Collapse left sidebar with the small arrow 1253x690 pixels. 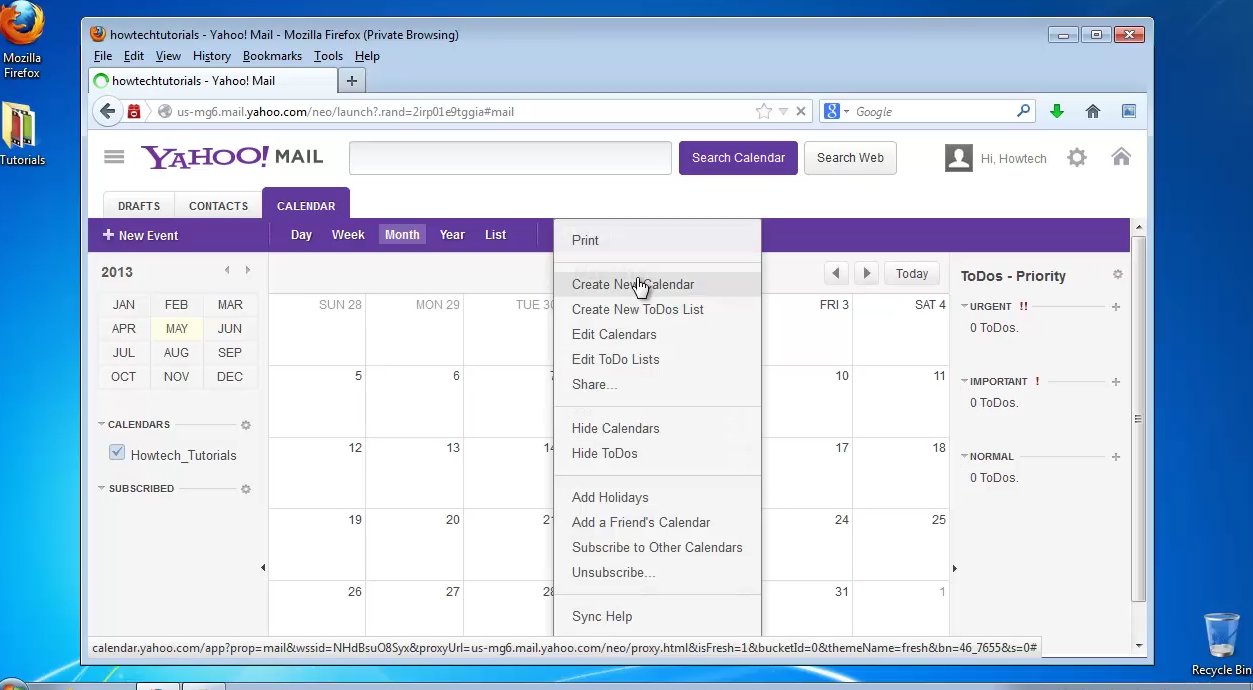pyautogui.click(x=263, y=568)
